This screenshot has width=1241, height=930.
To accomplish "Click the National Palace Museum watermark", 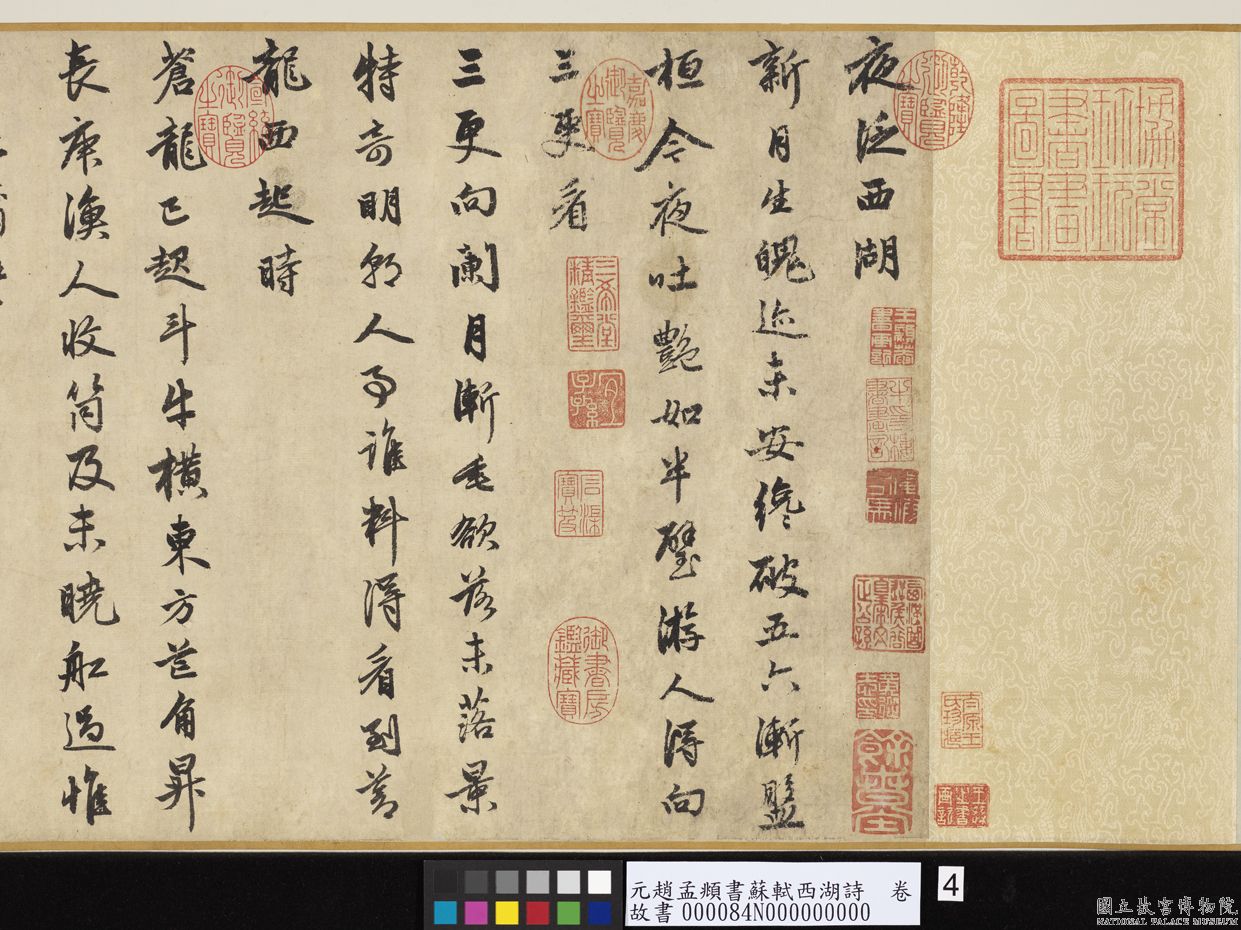I will [x=1165, y=906].
